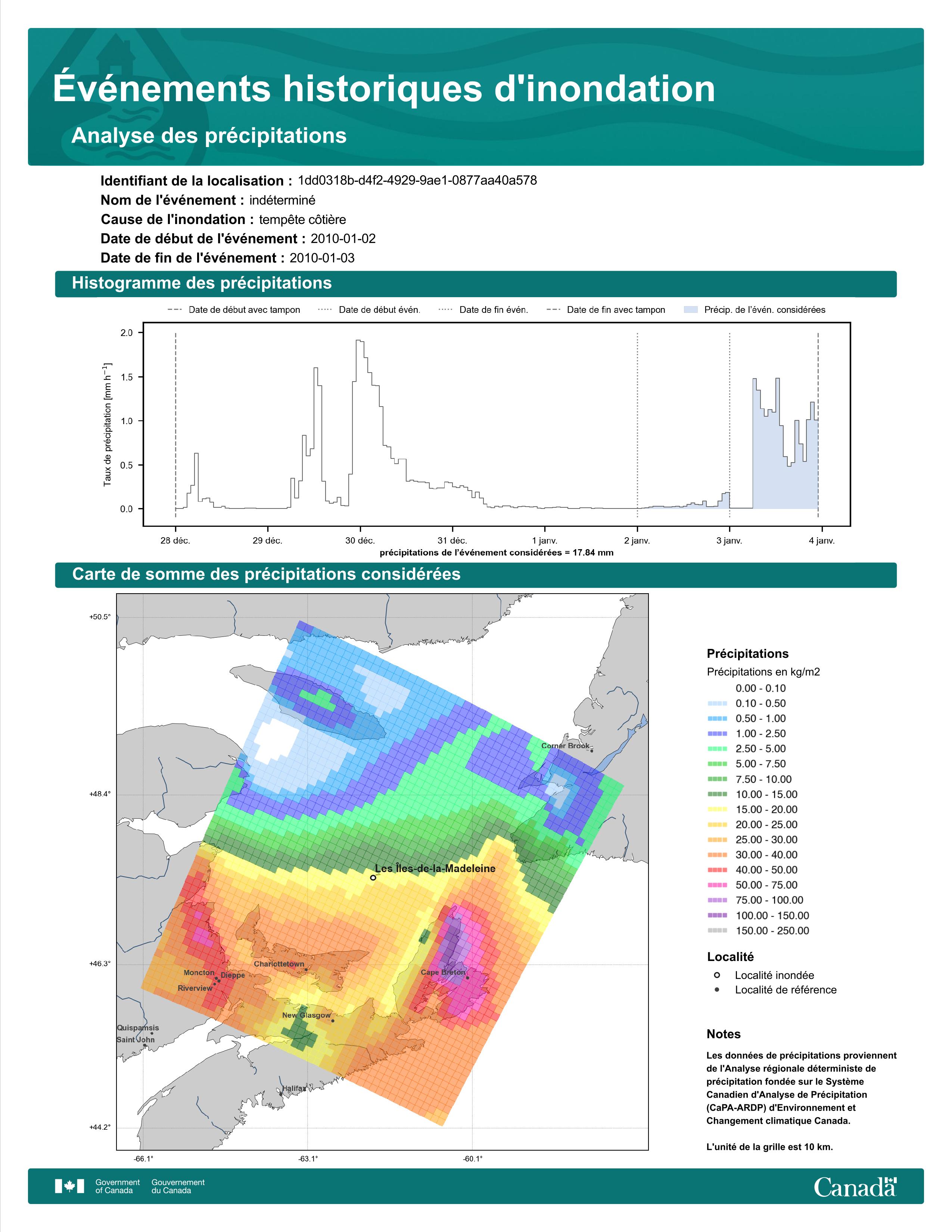Screen dimensions: 952x1232
Task: Click the Halifax label on the map
Action: (x=294, y=1089)
